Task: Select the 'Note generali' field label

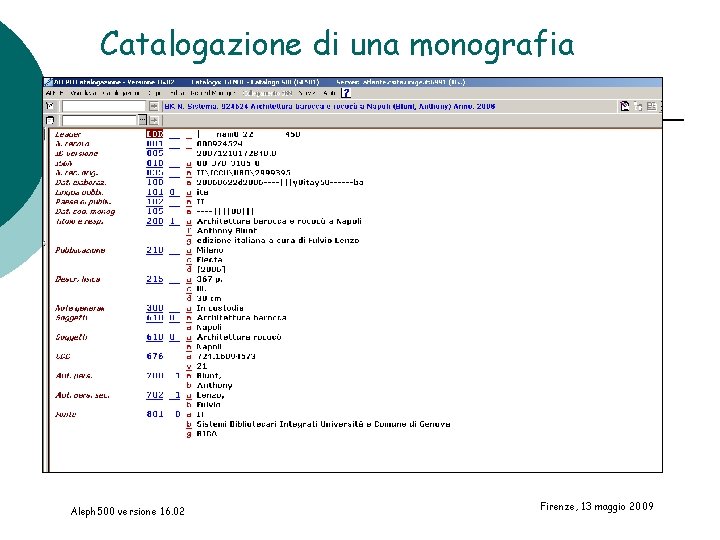Action: tap(79, 308)
